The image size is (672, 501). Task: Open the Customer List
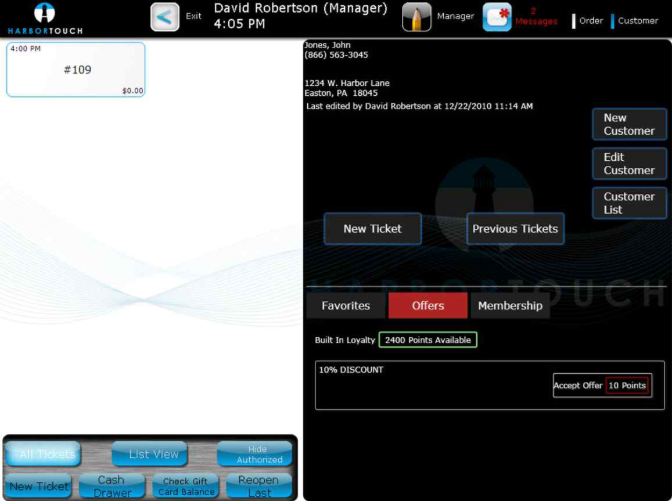[x=629, y=203]
